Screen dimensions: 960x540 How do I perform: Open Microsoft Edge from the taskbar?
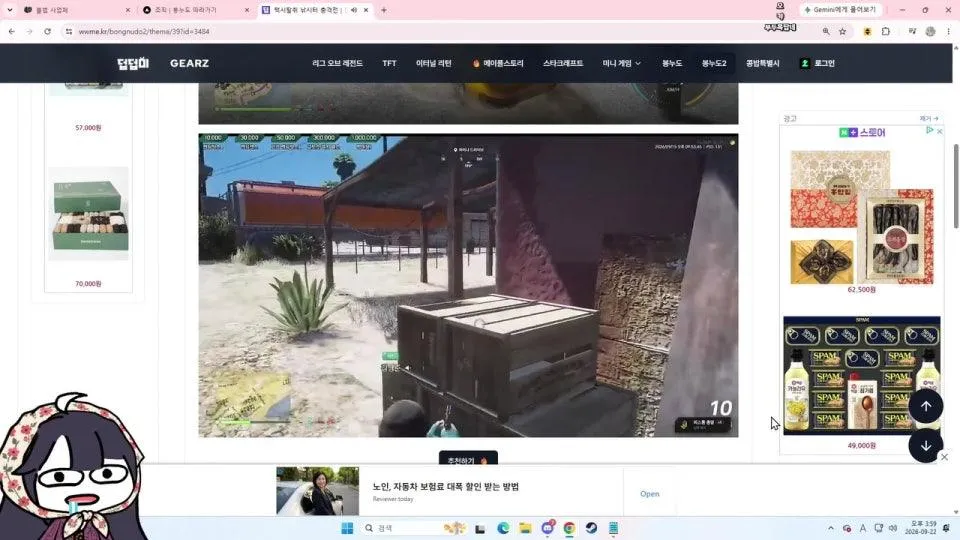(503, 528)
